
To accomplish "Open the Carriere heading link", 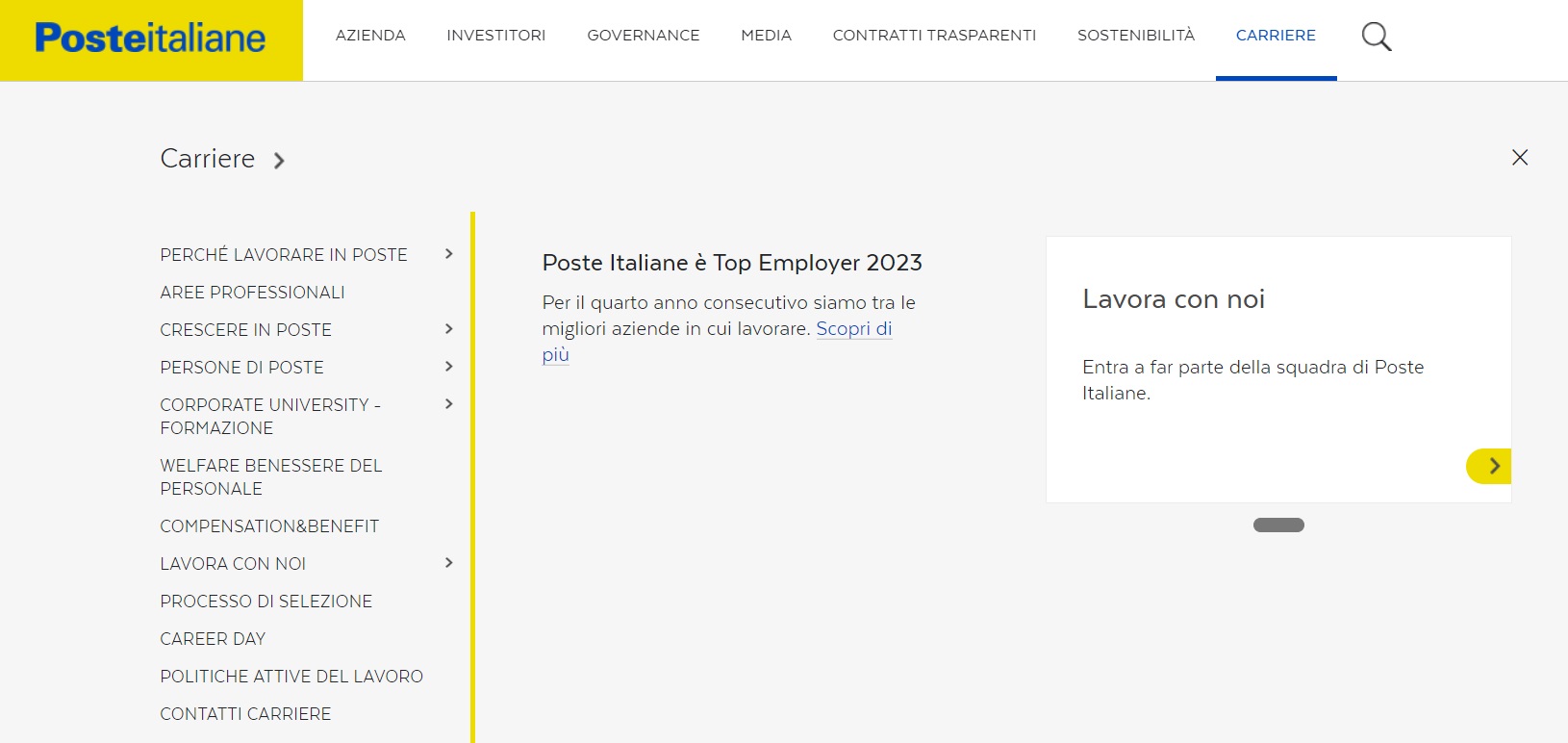I will tap(208, 159).
